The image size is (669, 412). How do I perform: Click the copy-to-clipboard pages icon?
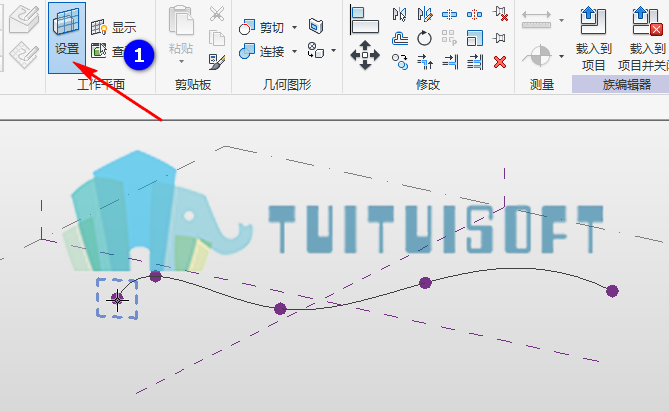pyautogui.click(x=217, y=38)
